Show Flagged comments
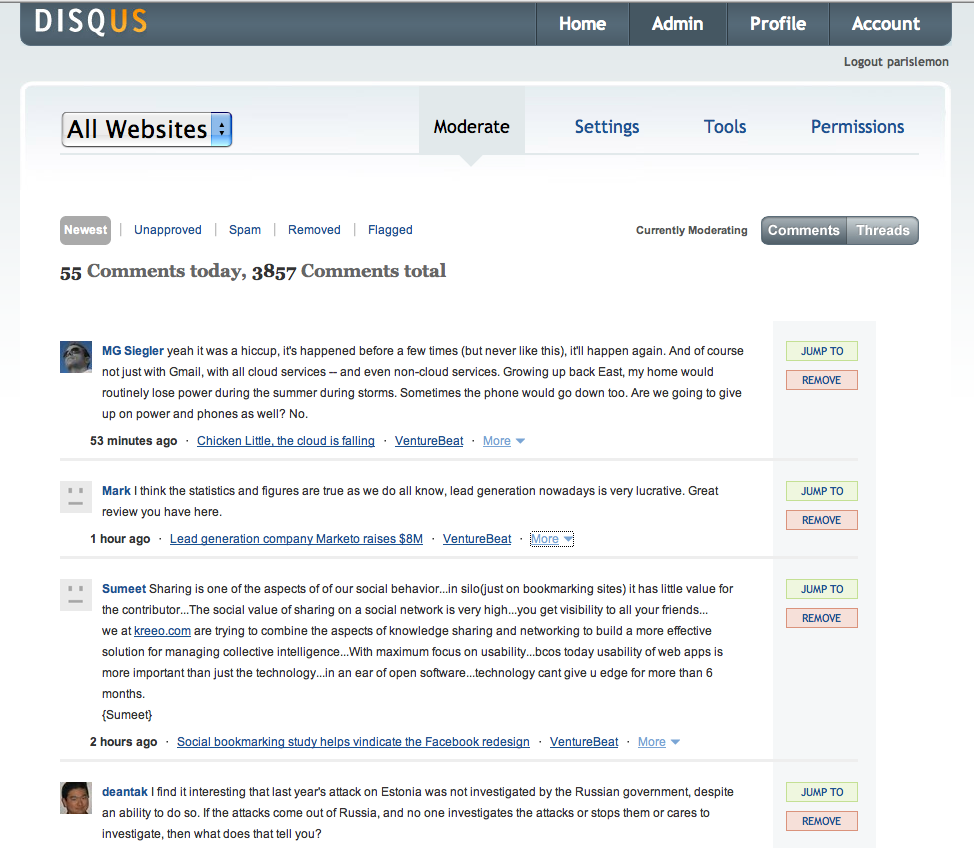The width and height of the screenshot is (974, 848). [x=390, y=230]
